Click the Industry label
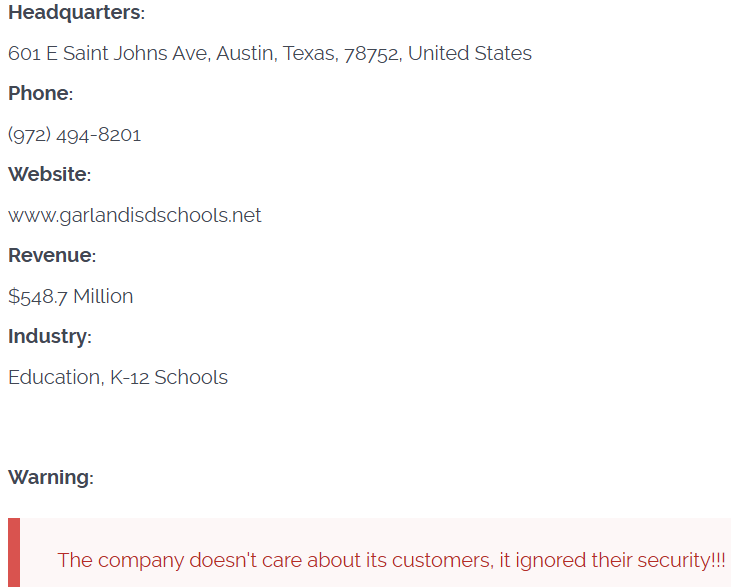 click(49, 337)
